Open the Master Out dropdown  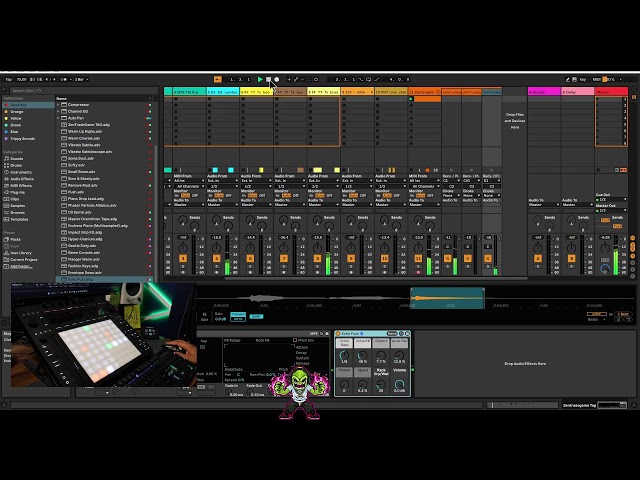611,211
